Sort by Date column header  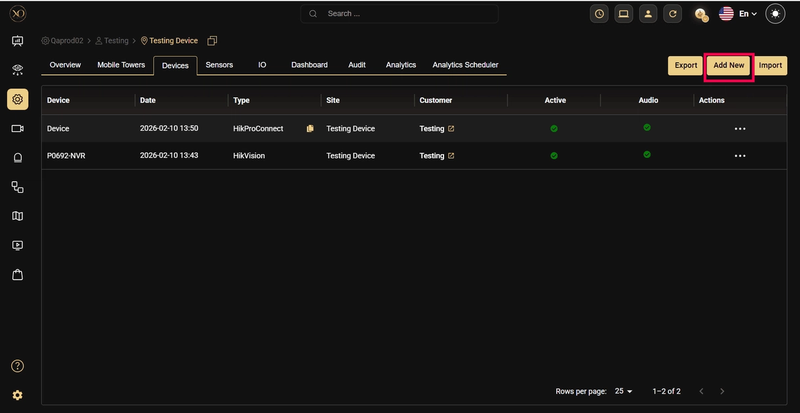pyautogui.click(x=147, y=100)
